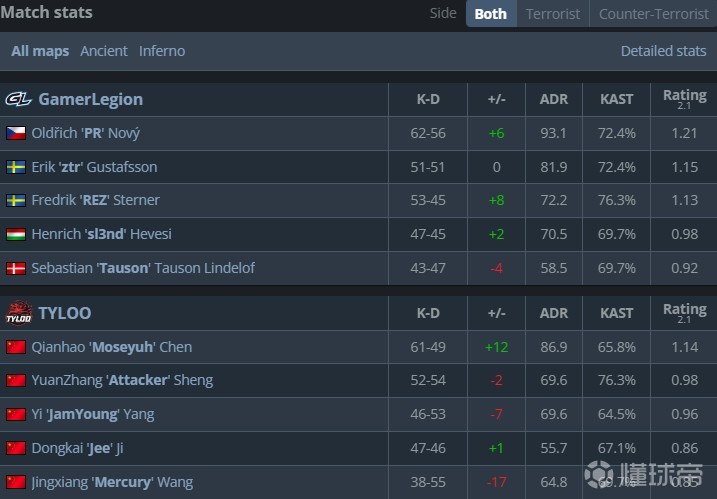The image size is (717, 499).
Task: Open the GamerLegion team page link
Action: click(90, 99)
